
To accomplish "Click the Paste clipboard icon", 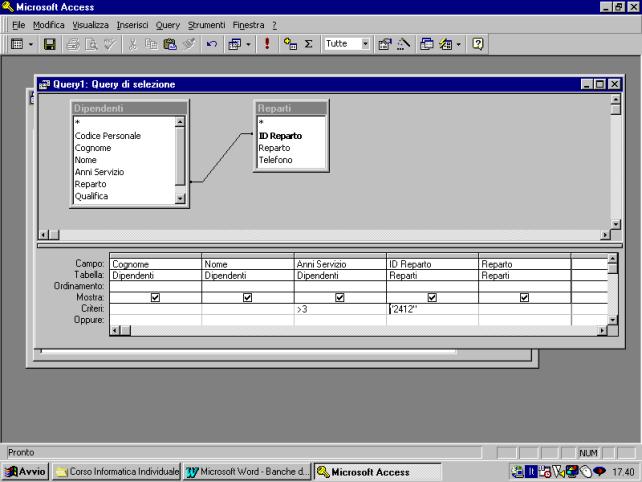I will 170,44.
